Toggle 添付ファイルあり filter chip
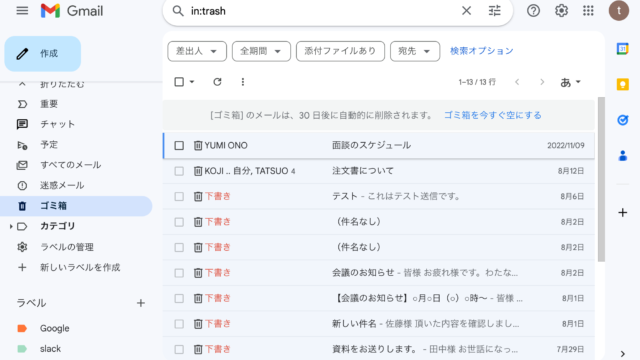This screenshot has width=640, height=360. click(x=340, y=51)
